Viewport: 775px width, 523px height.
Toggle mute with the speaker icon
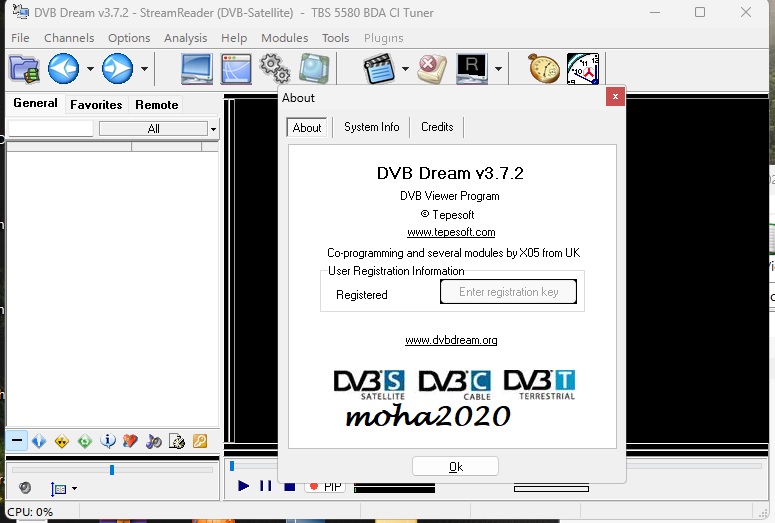(25, 488)
